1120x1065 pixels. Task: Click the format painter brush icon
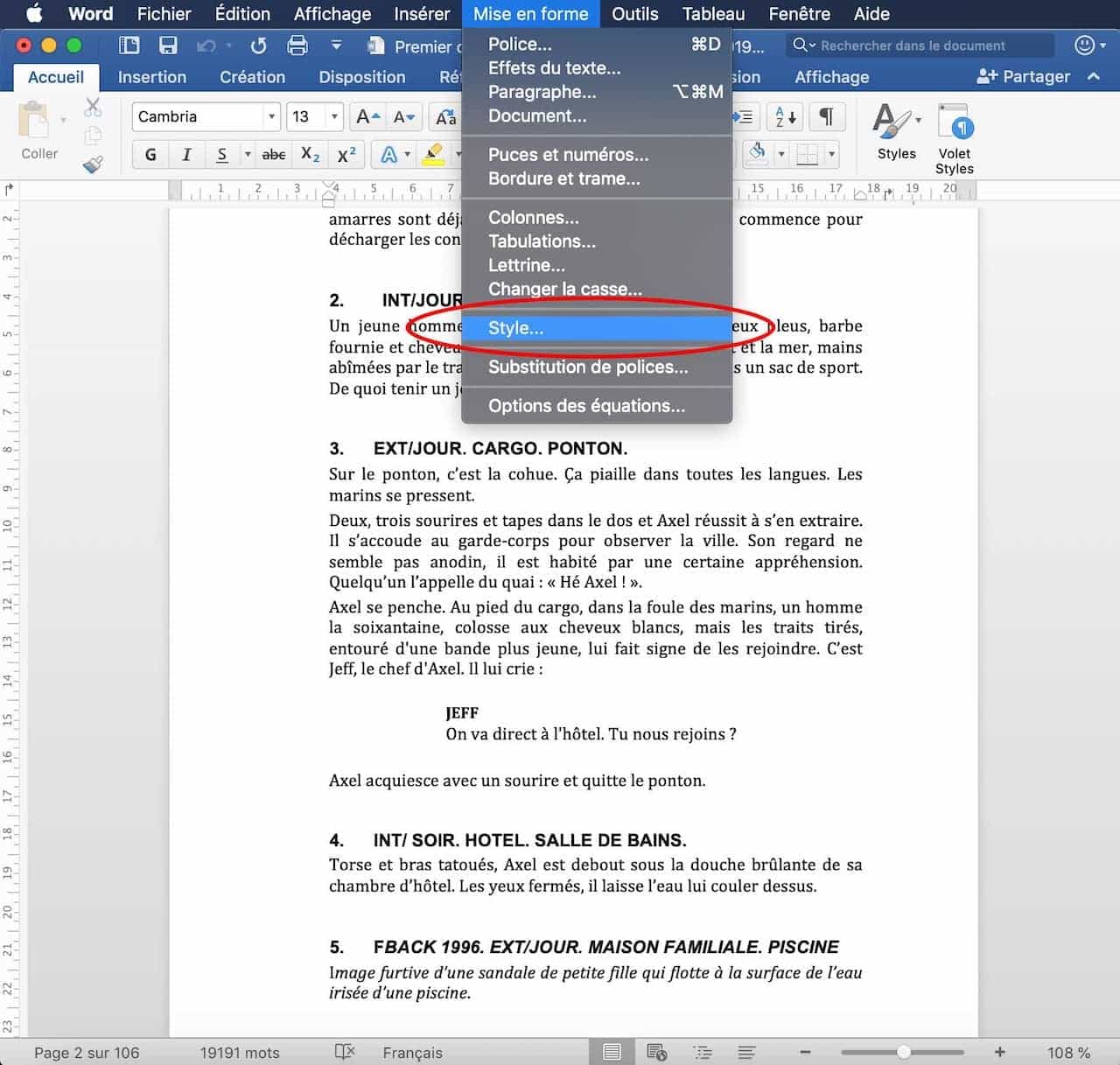click(x=93, y=164)
